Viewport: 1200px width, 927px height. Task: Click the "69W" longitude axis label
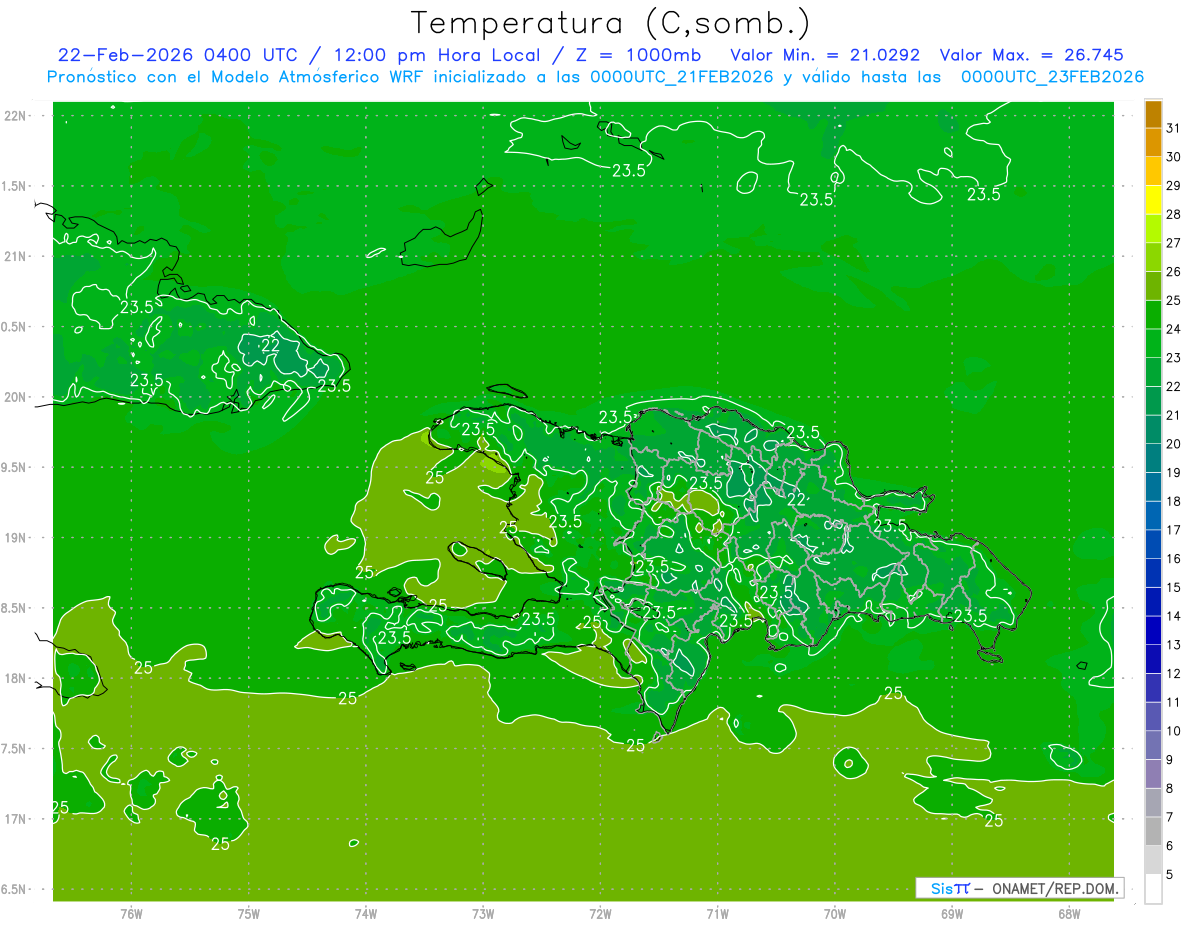click(x=952, y=913)
